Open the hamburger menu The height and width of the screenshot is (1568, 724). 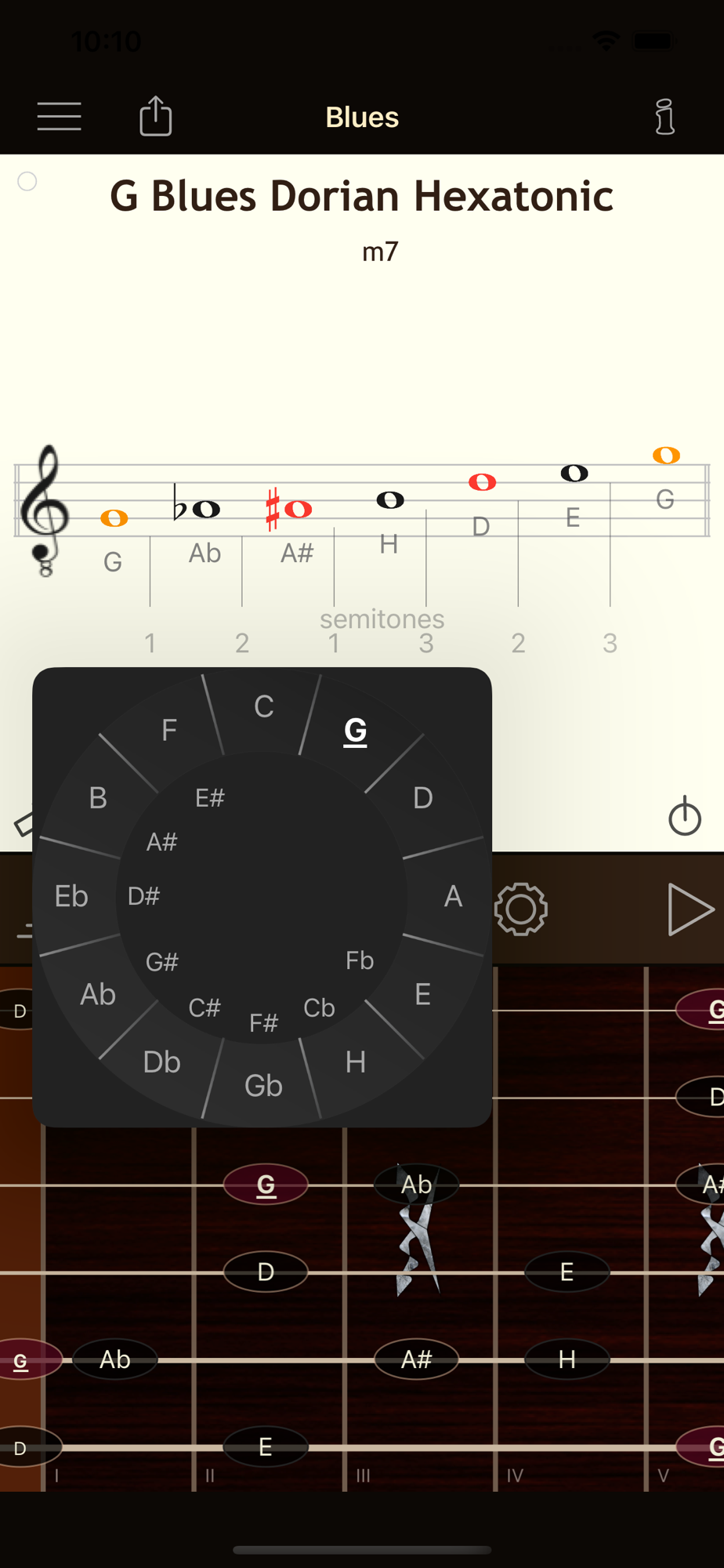click(60, 117)
